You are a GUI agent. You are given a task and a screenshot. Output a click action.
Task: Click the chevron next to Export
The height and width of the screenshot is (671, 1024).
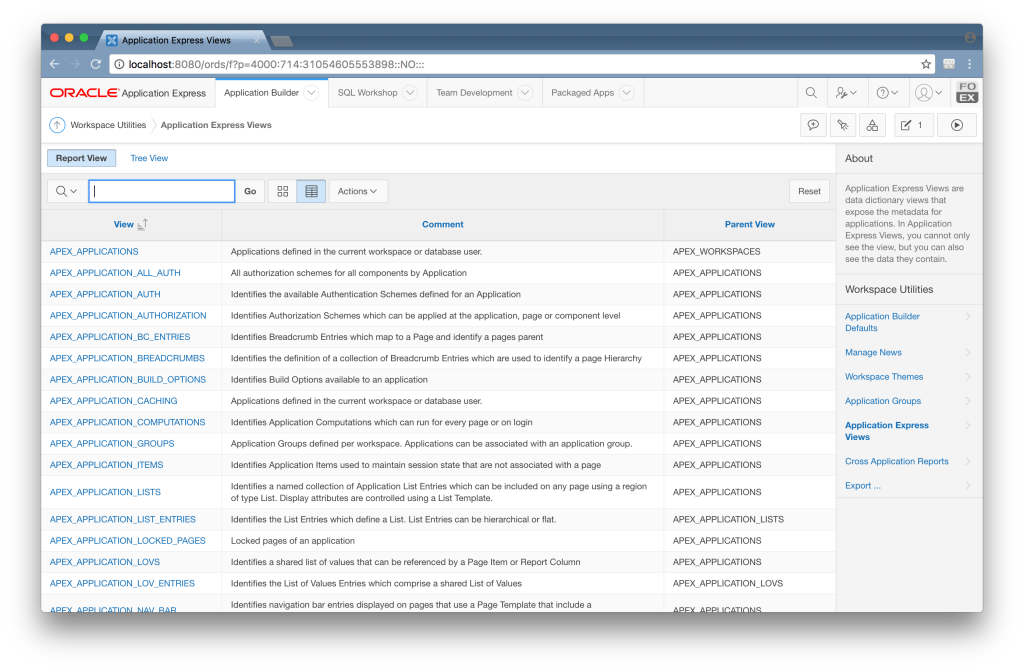(968, 485)
